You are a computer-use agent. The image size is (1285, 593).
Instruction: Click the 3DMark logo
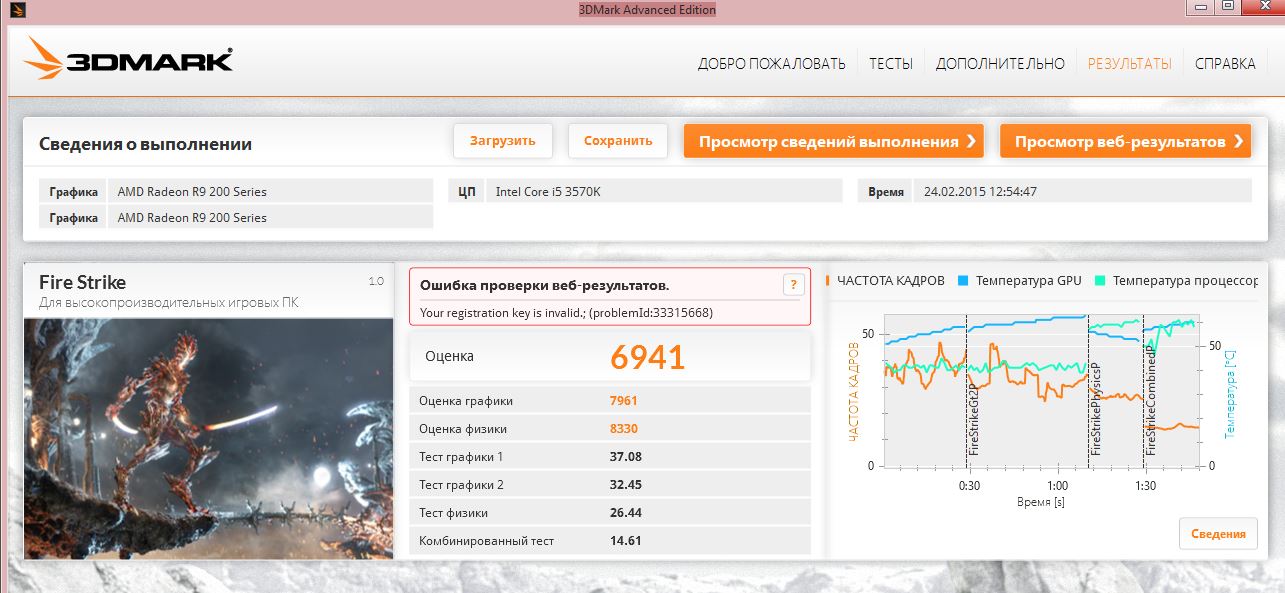(x=128, y=60)
